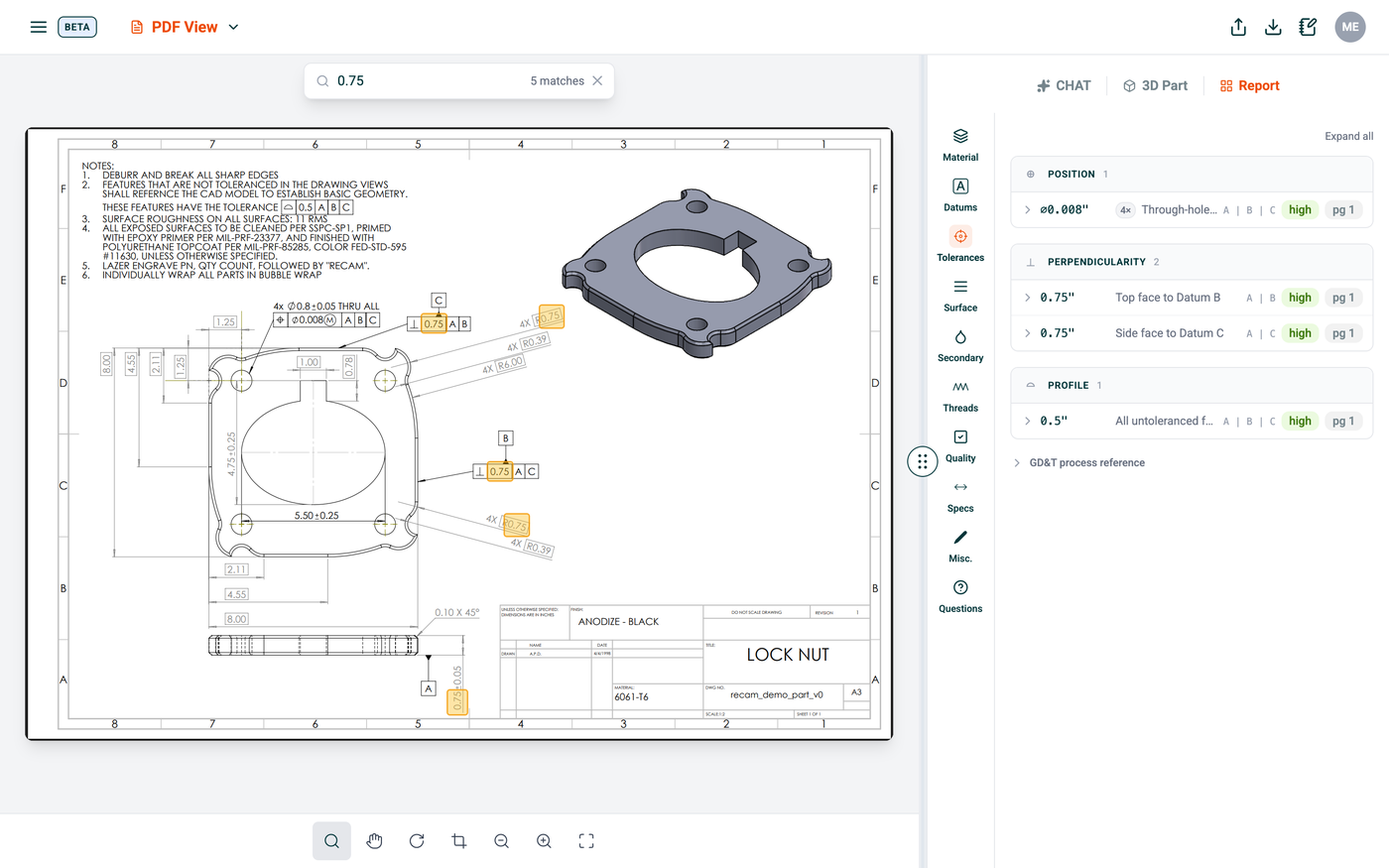Click the BETA badge
1389x868 pixels.
[x=77, y=27]
